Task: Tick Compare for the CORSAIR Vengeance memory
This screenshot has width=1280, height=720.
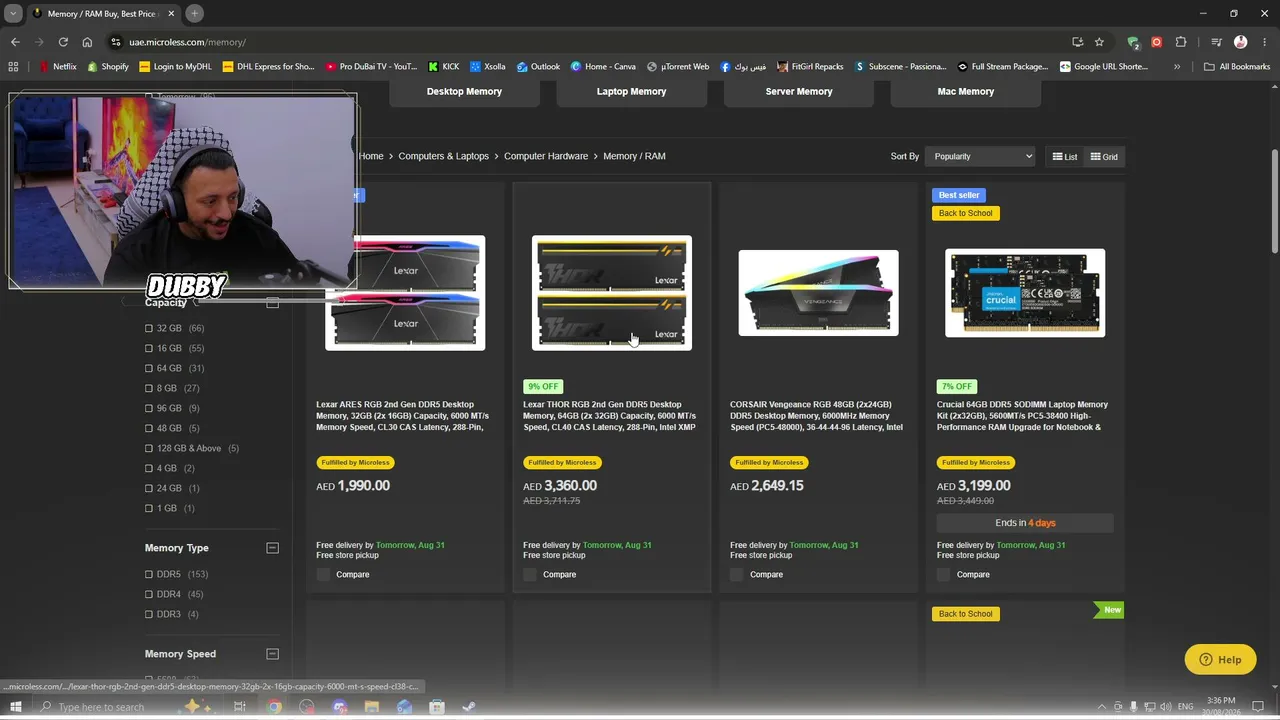Action: pos(737,574)
